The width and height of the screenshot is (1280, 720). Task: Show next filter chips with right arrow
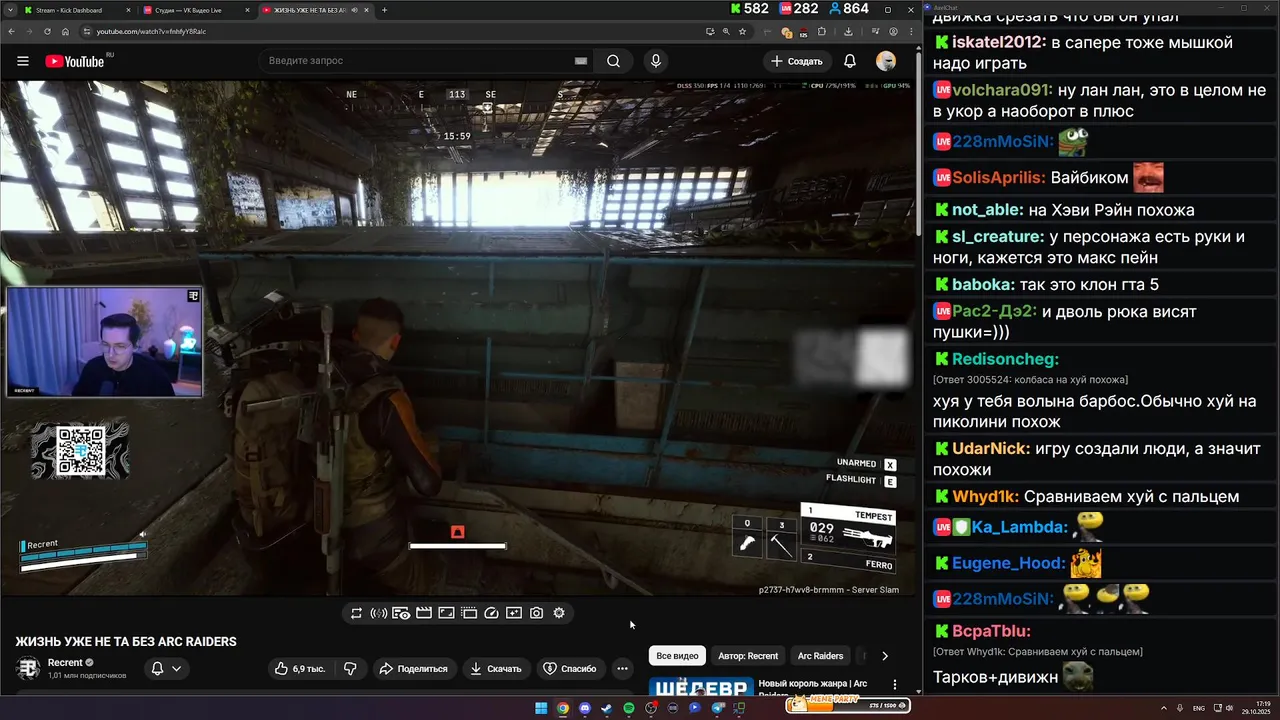tap(885, 656)
